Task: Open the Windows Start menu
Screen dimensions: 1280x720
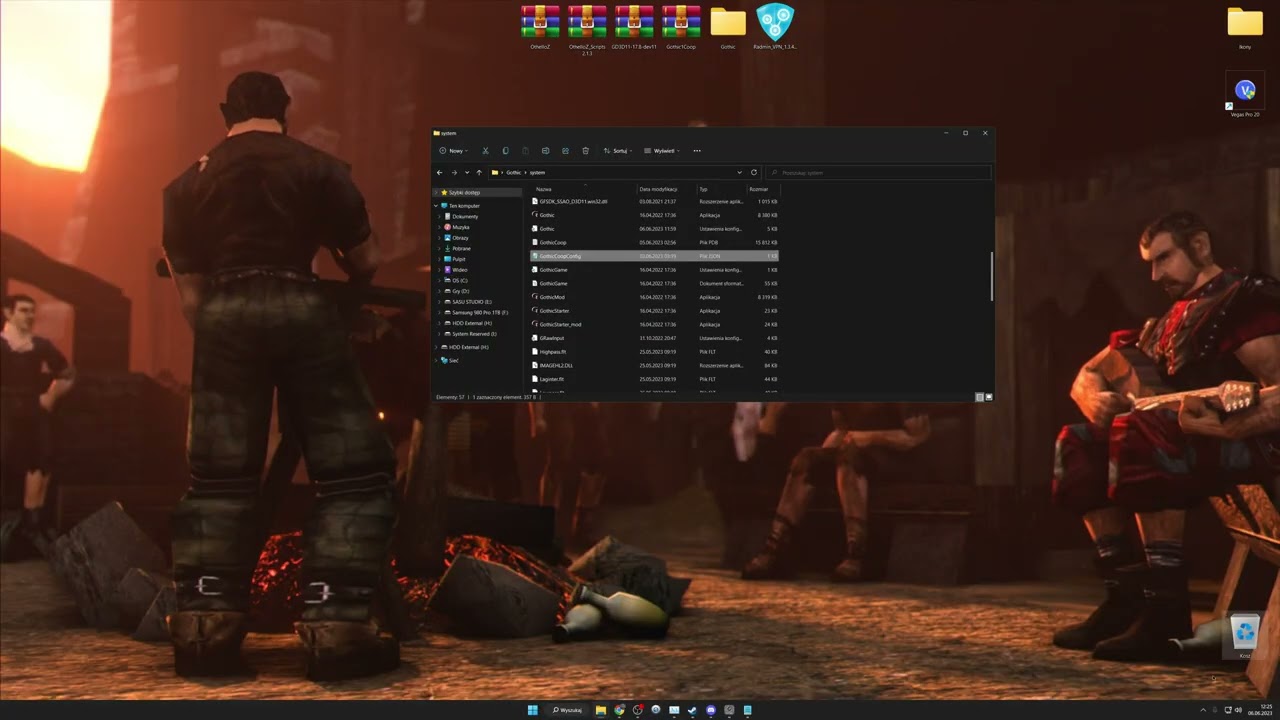Action: click(x=533, y=710)
